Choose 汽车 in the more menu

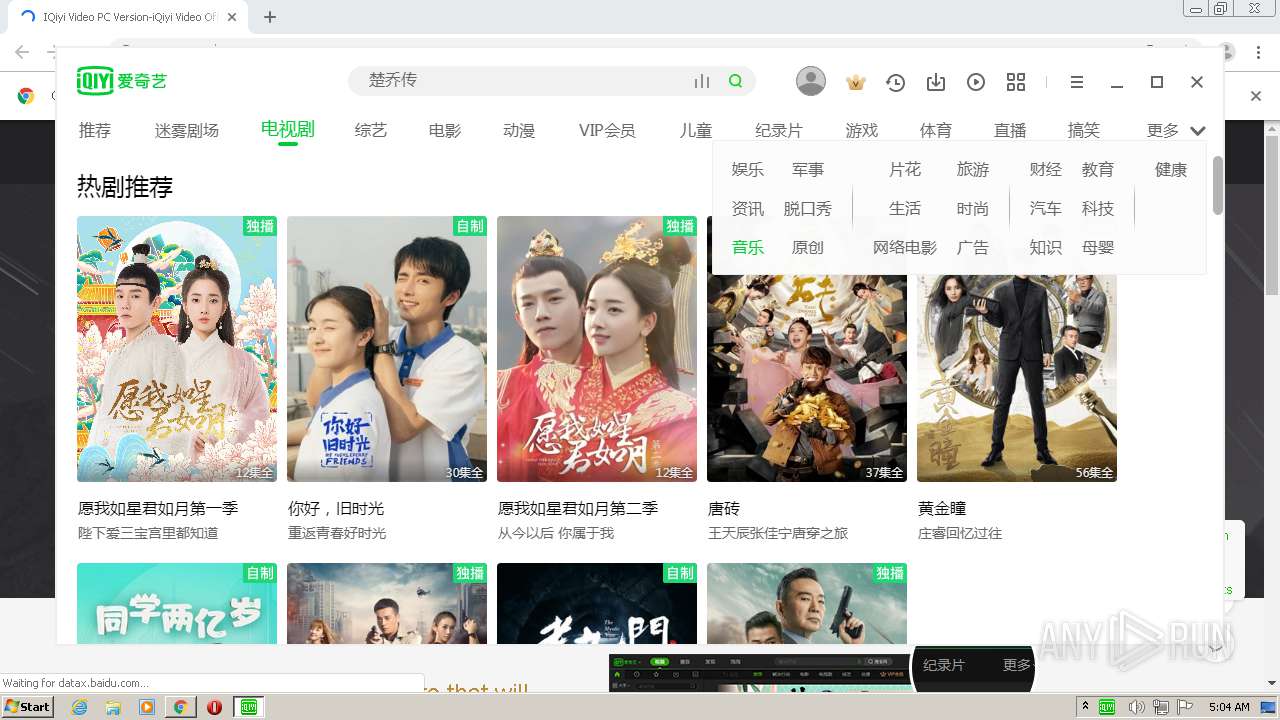coord(1046,209)
